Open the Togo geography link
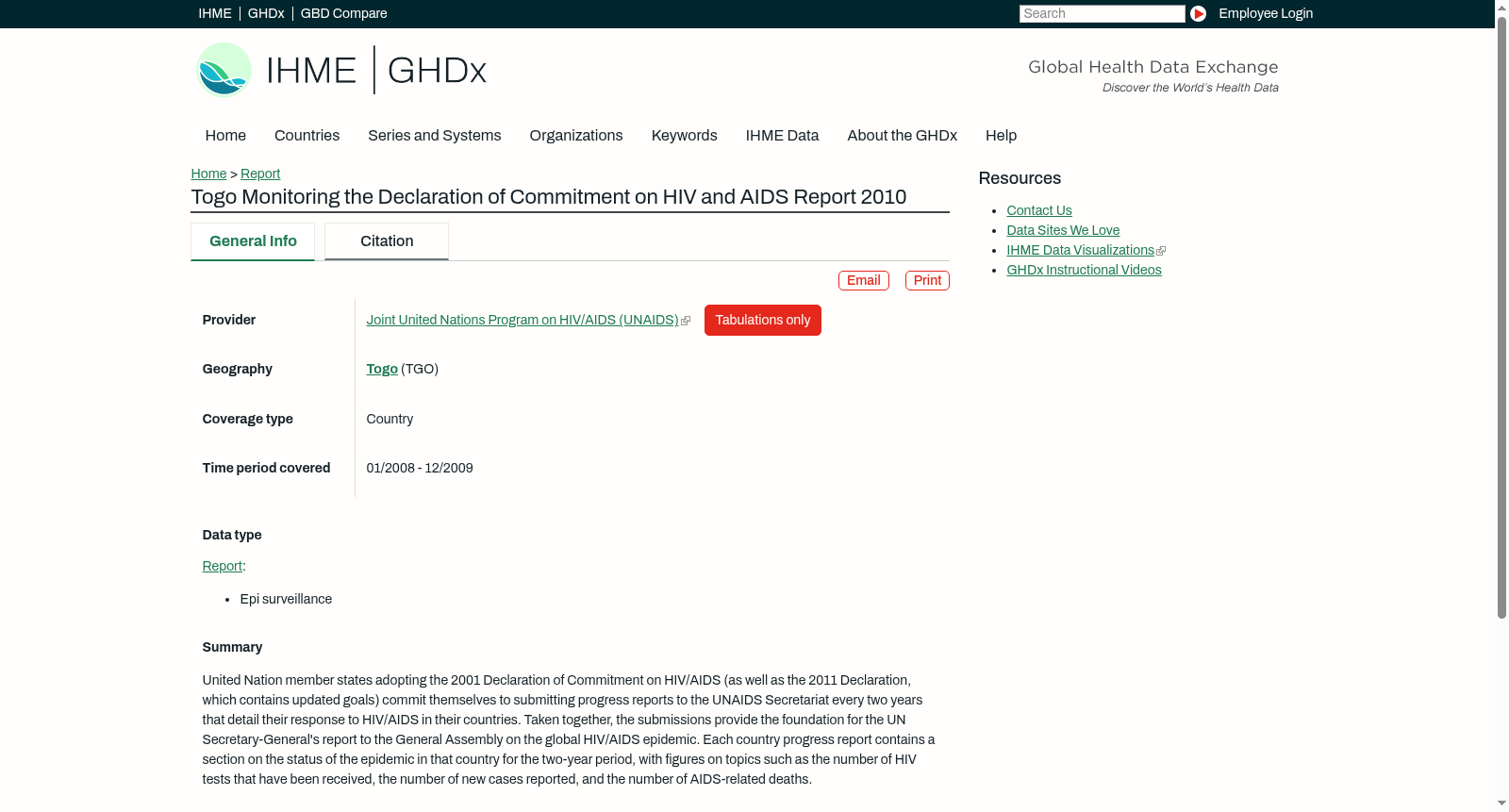The image size is (1509, 812). point(382,370)
